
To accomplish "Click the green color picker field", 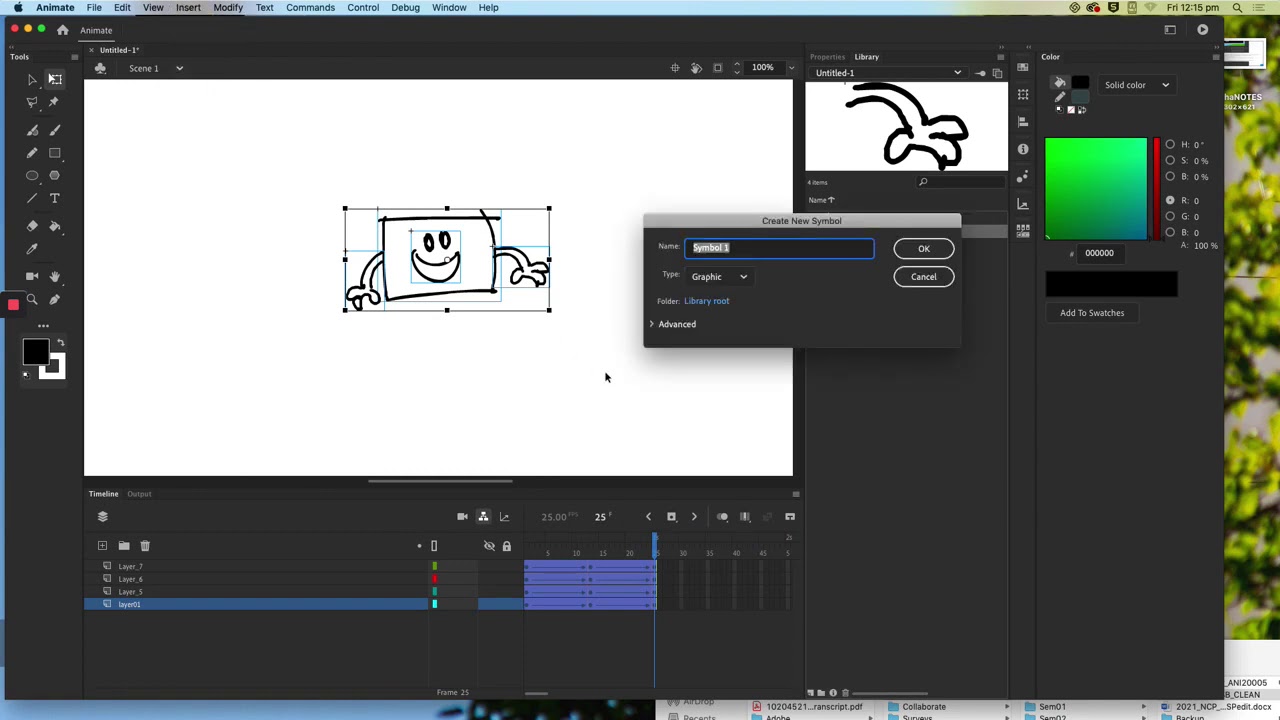I will 1096,189.
